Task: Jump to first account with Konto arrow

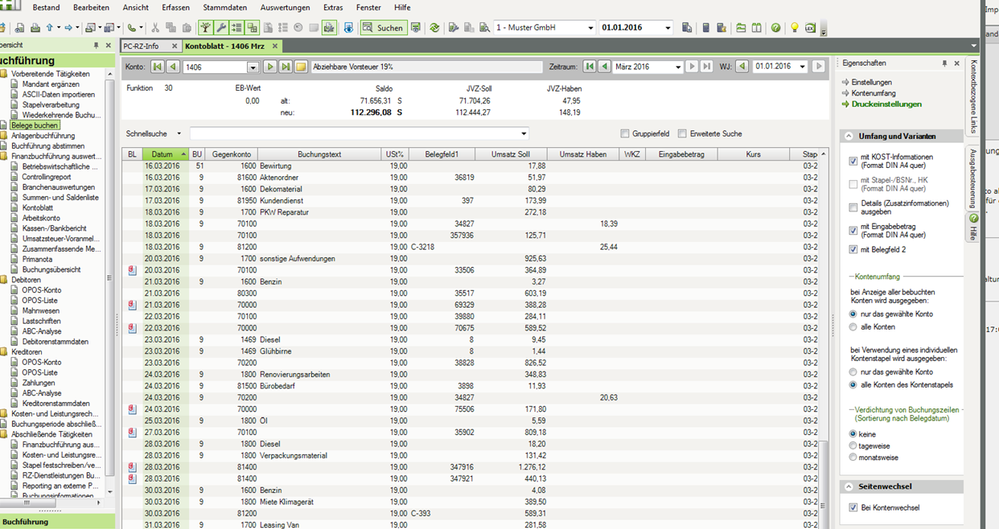Action: 155,67
